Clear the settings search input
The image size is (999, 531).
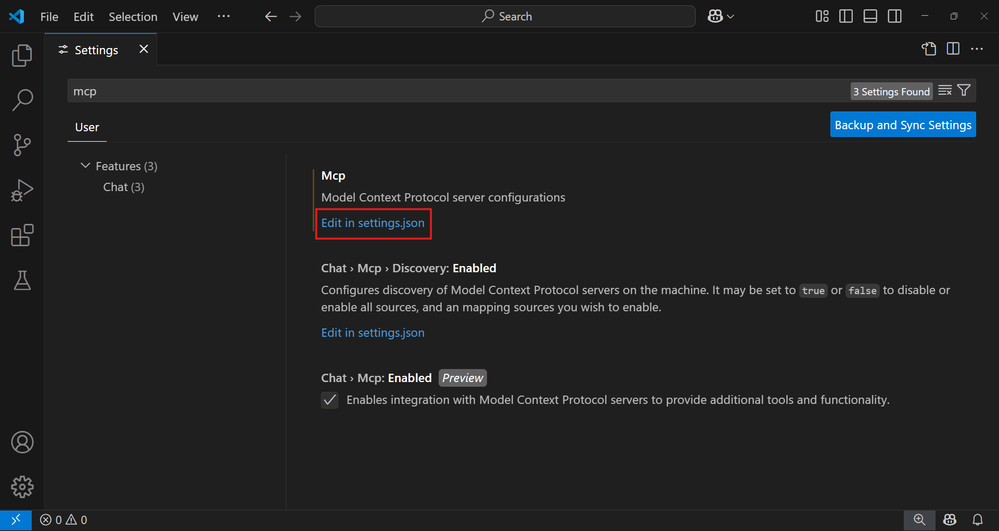click(945, 91)
